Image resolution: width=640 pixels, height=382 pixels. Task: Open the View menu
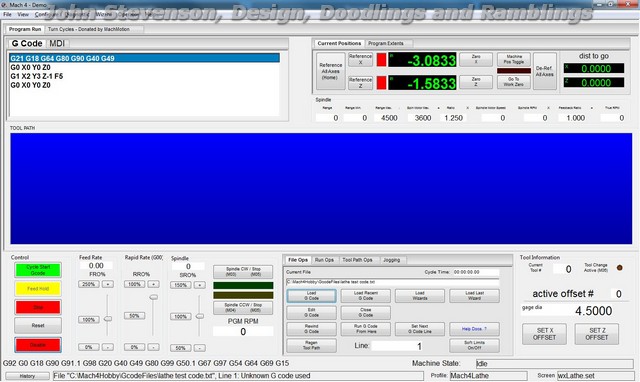pyautogui.click(x=23, y=14)
